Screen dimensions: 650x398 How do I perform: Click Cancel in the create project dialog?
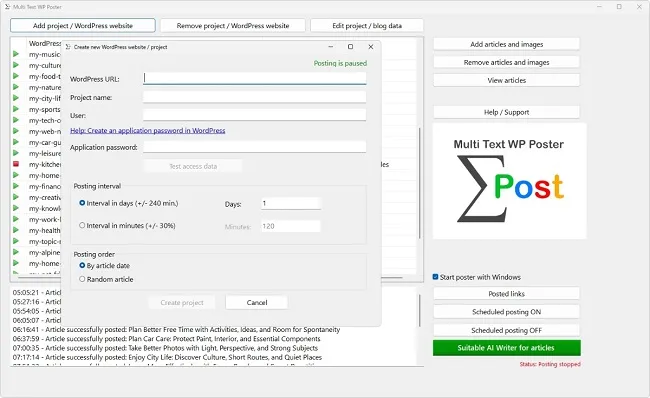click(x=257, y=302)
